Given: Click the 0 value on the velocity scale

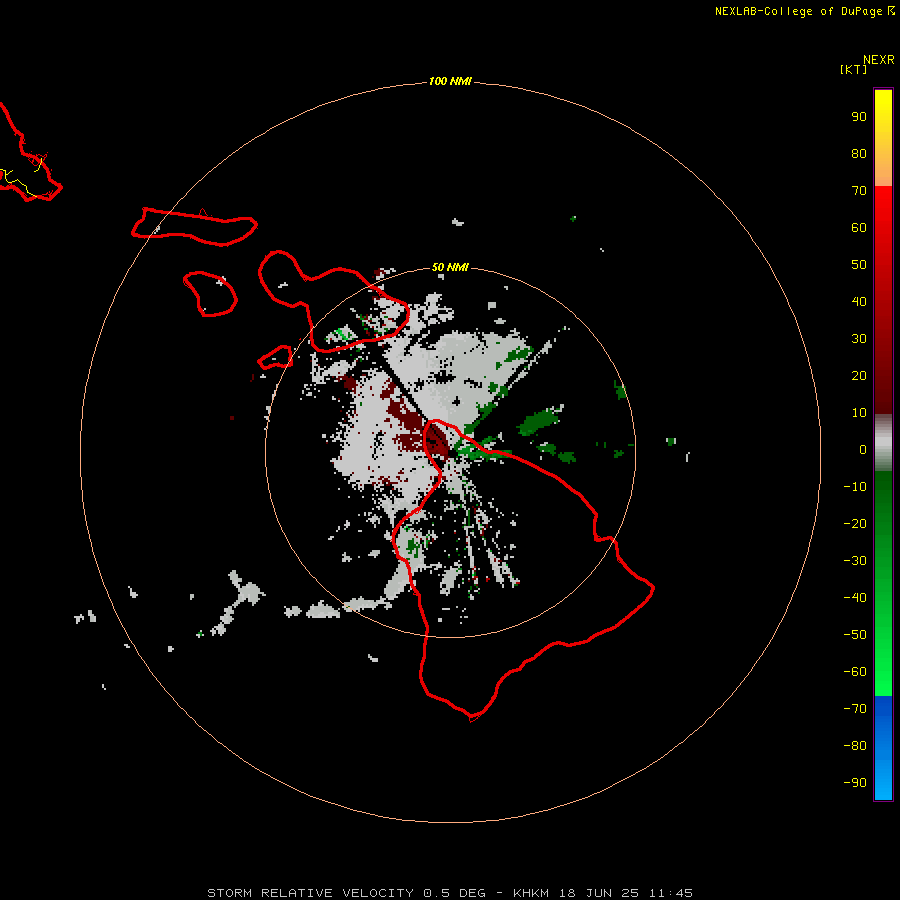Looking at the screenshot, I should 863,450.
